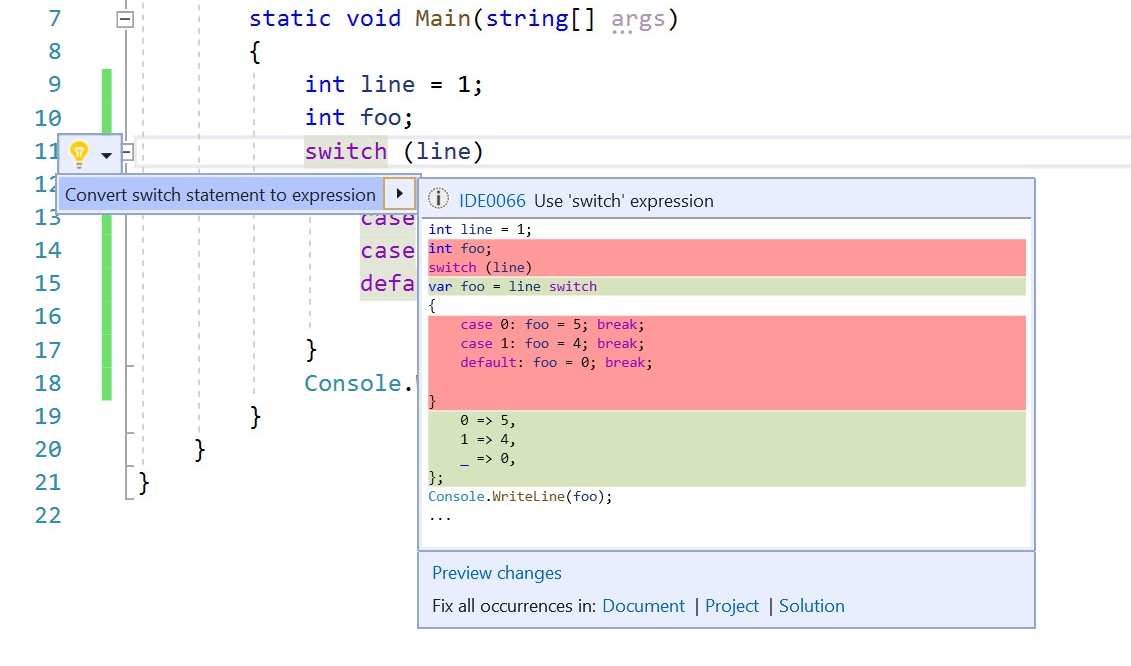Select 'Convert switch statement to expression'

220,194
